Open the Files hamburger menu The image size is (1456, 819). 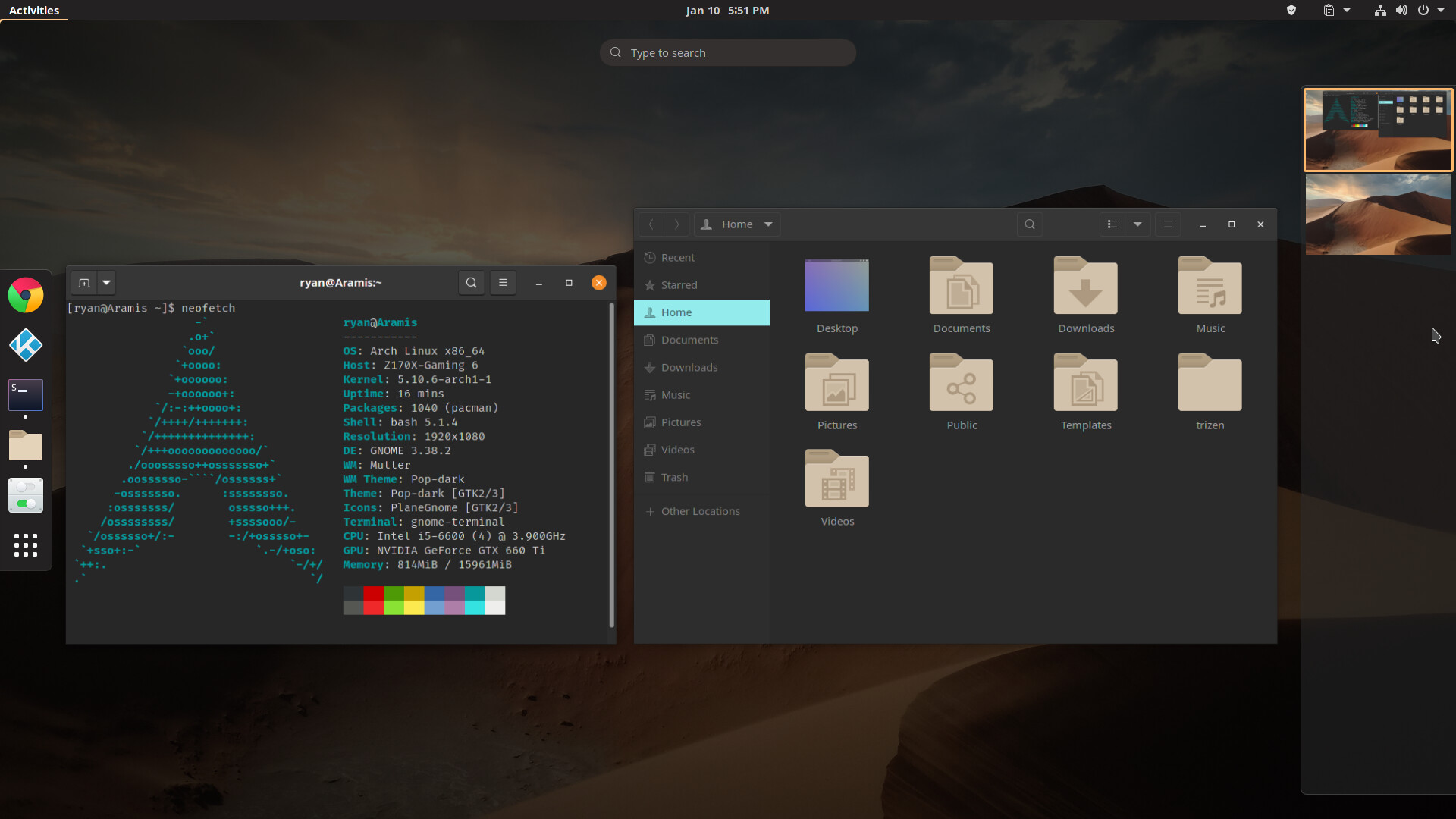coord(1168,224)
